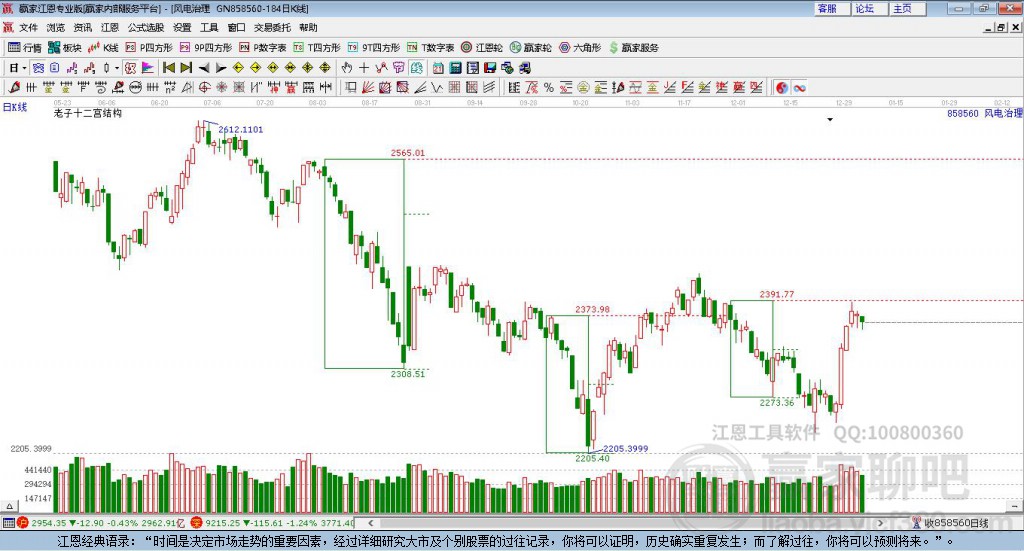Image resolution: width=1024 pixels, height=551 pixels.
Task: Click the 客服 button in title bar
Action: 832,8
